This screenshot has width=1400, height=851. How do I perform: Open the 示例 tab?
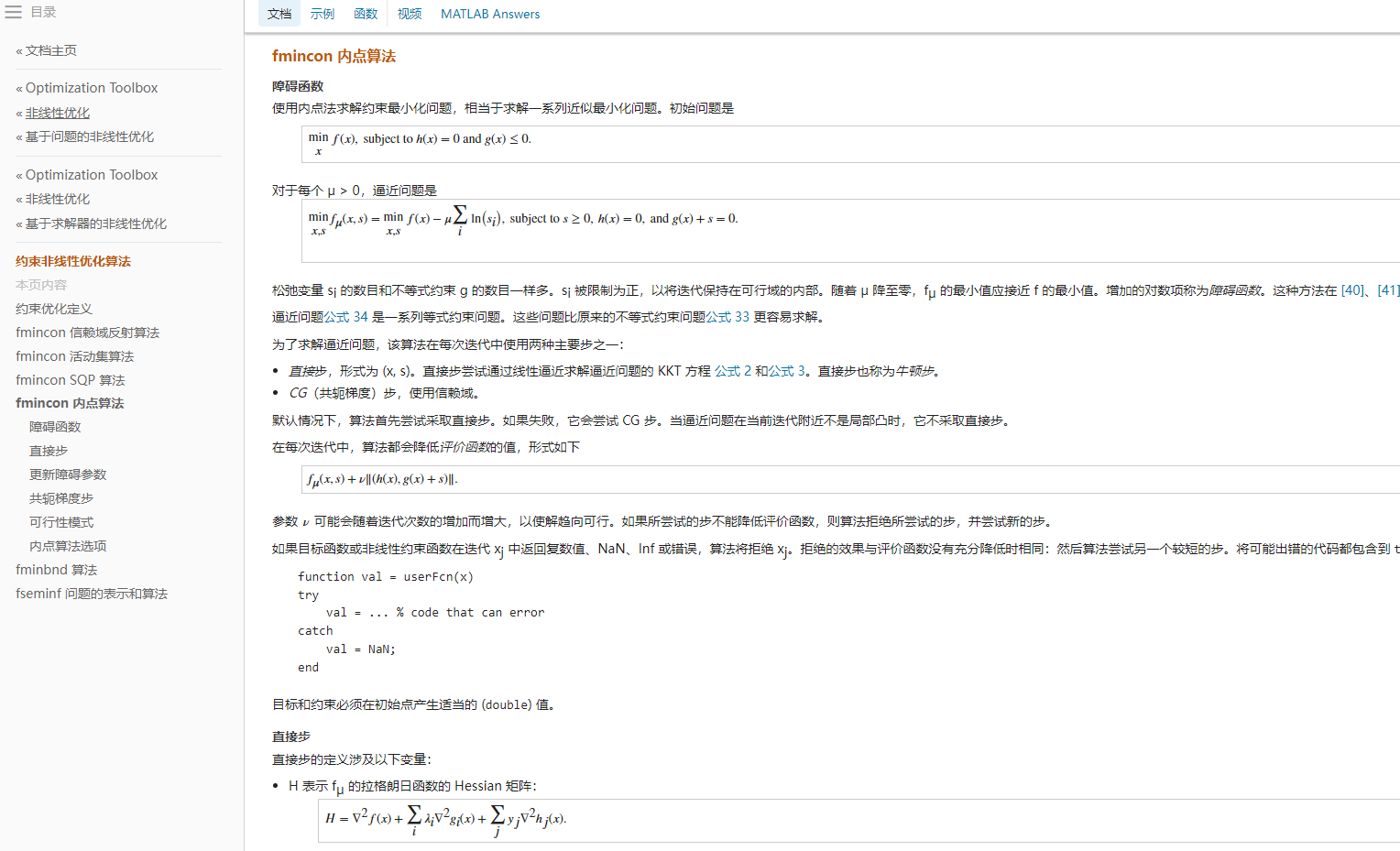coord(323,14)
